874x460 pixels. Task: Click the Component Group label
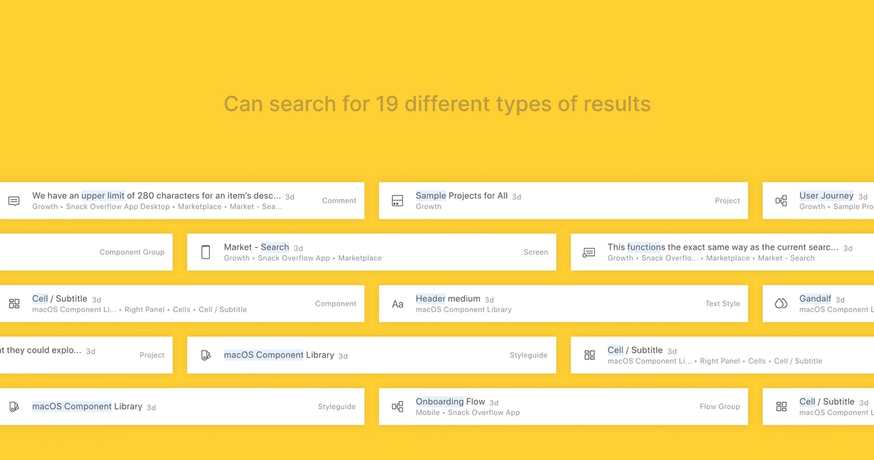click(132, 252)
